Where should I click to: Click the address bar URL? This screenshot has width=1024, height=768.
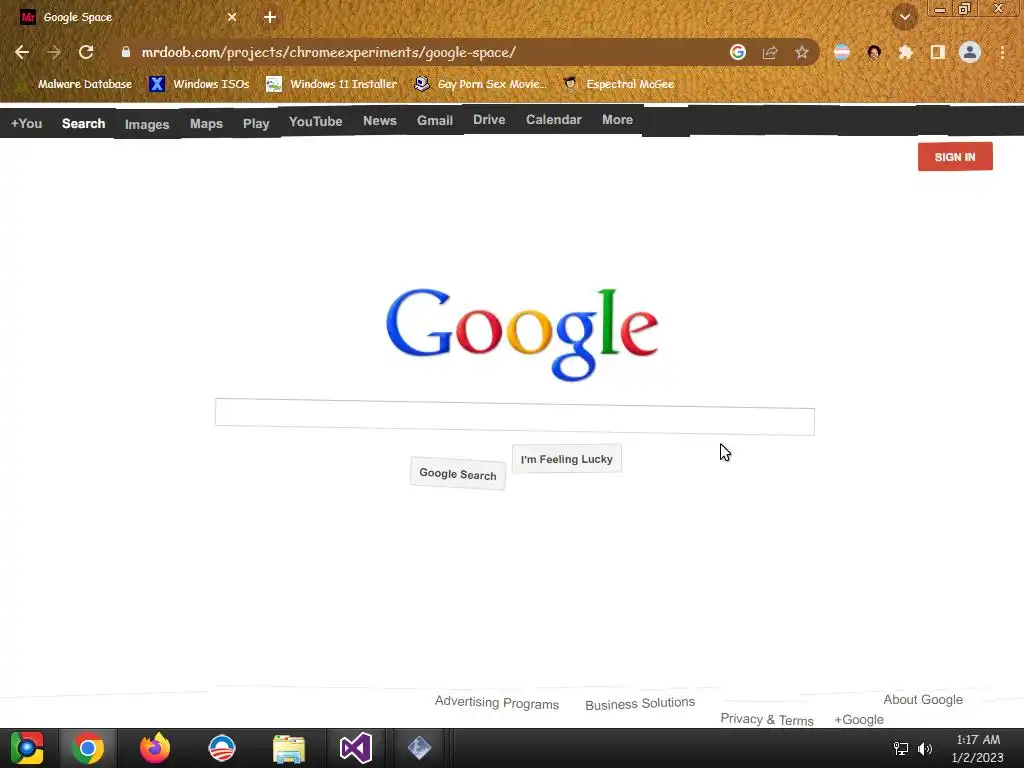coord(328,52)
